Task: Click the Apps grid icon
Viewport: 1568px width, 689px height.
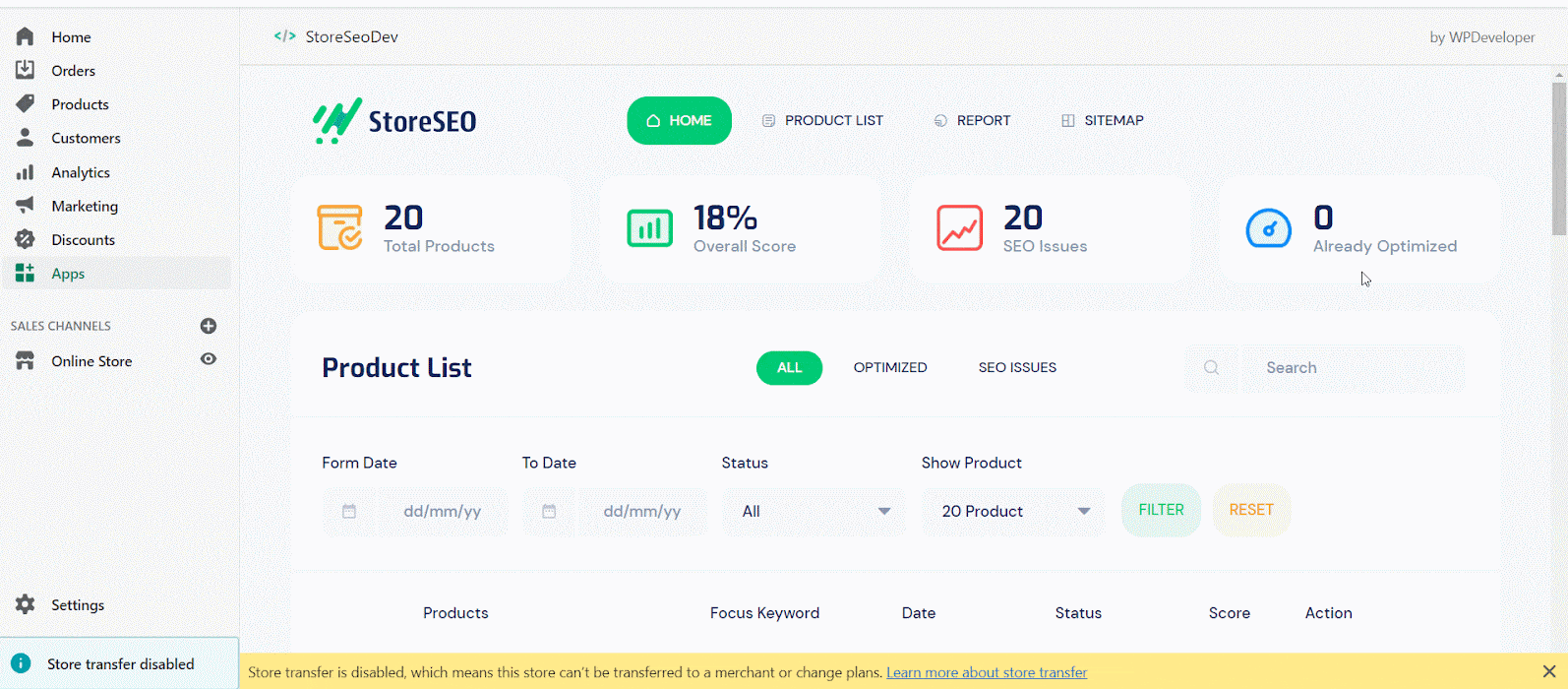Action: 26,273
